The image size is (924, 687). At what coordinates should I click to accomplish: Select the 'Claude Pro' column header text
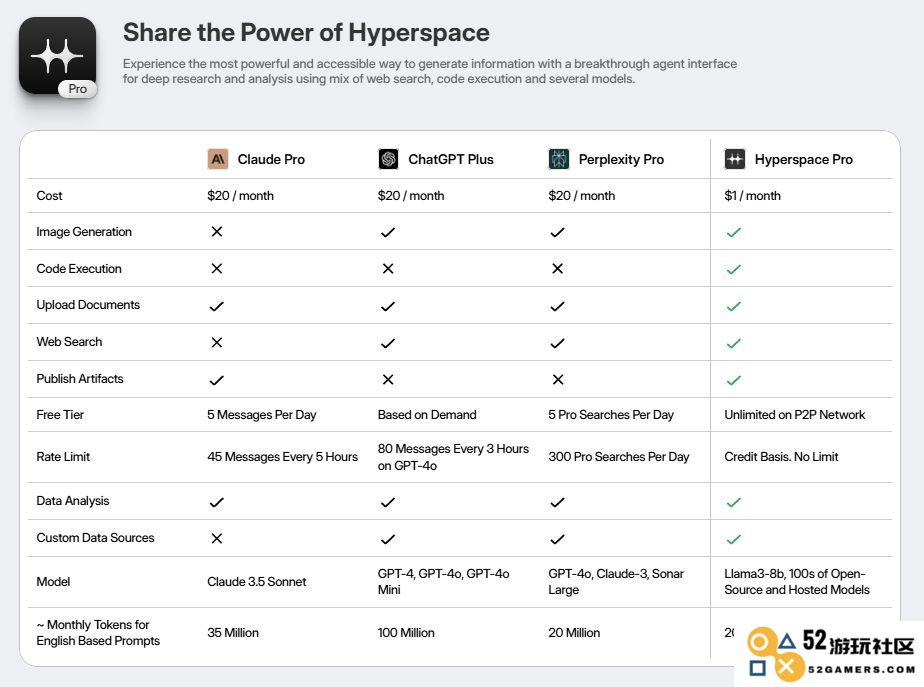pyautogui.click(x=271, y=159)
